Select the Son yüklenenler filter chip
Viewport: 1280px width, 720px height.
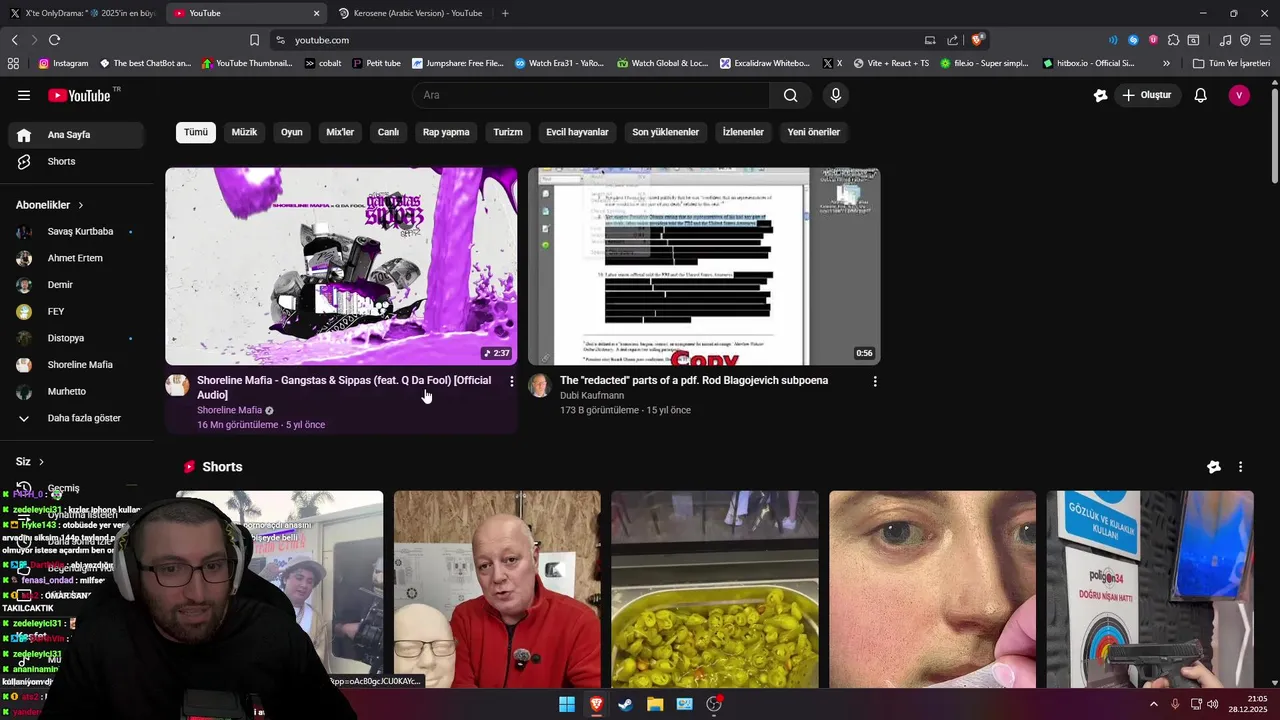pyautogui.click(x=665, y=132)
